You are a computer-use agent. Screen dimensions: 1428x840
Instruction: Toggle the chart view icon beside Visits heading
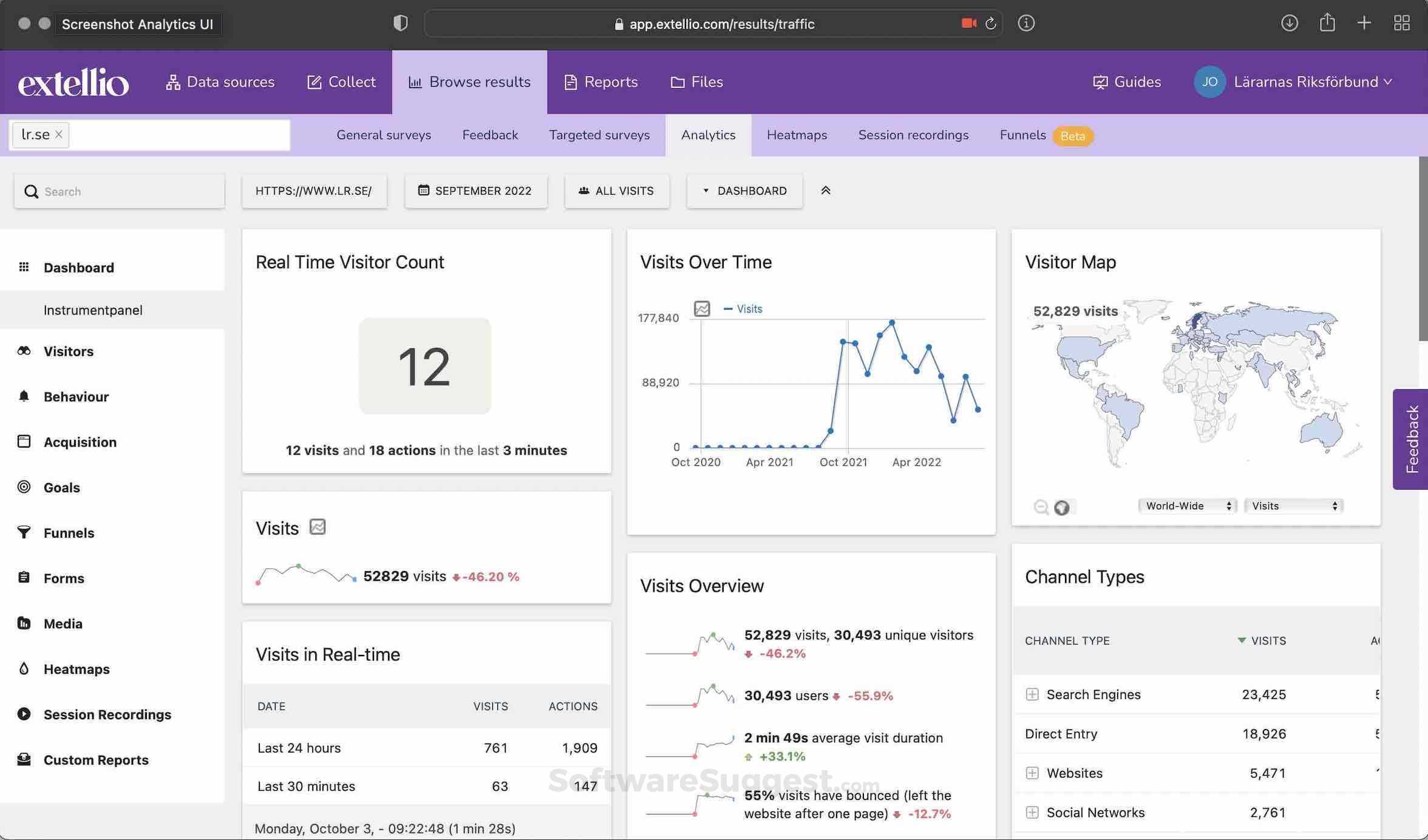point(318,527)
